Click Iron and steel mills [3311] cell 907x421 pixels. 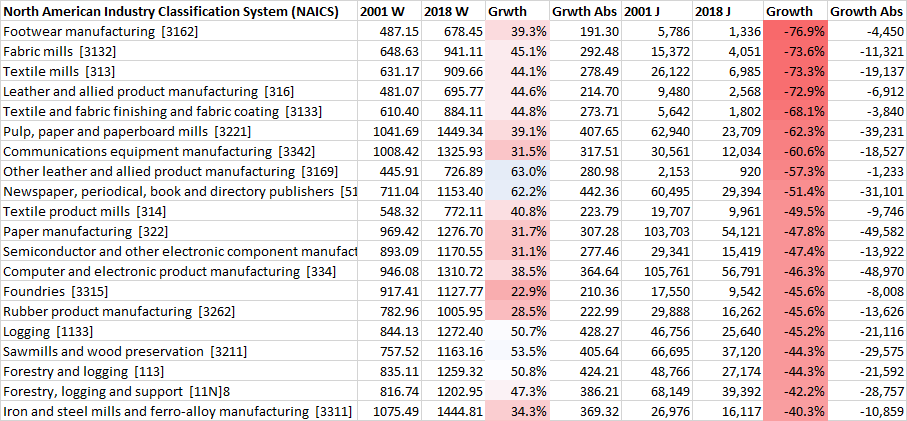point(179,411)
